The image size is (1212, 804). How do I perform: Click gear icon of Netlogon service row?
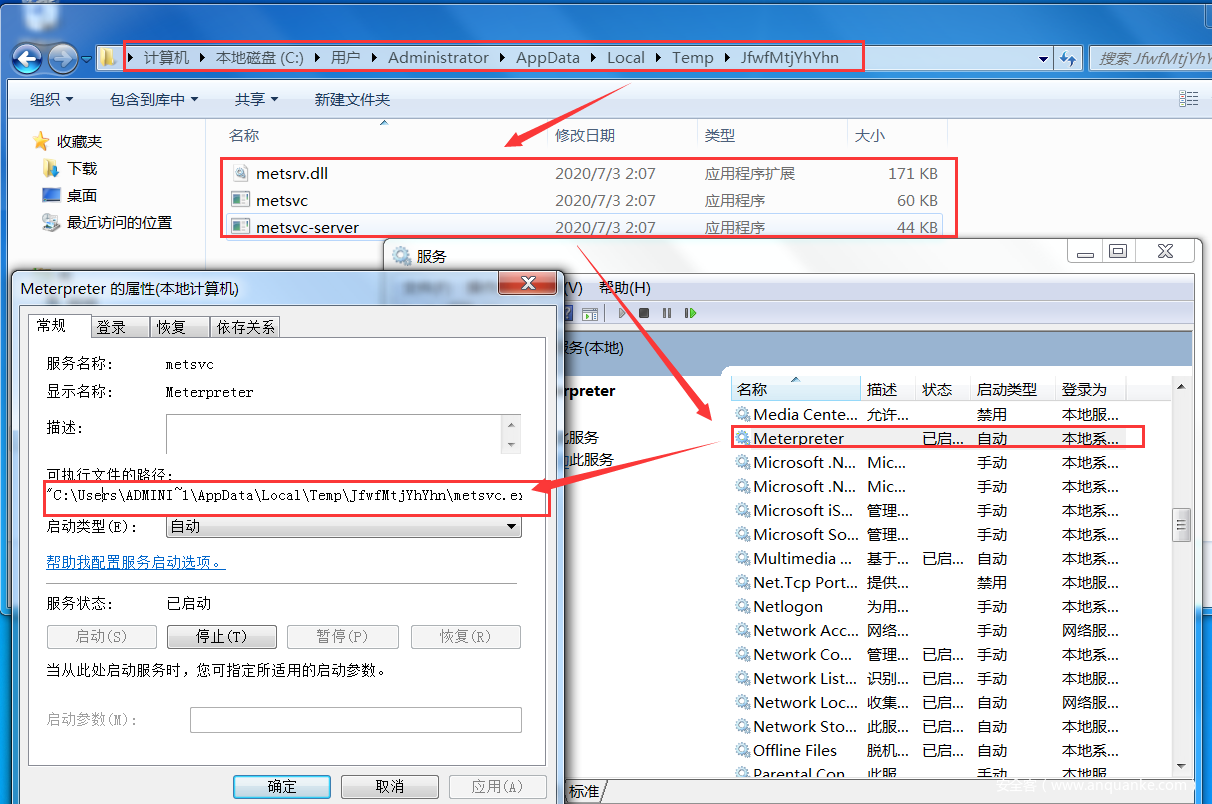pos(743,606)
